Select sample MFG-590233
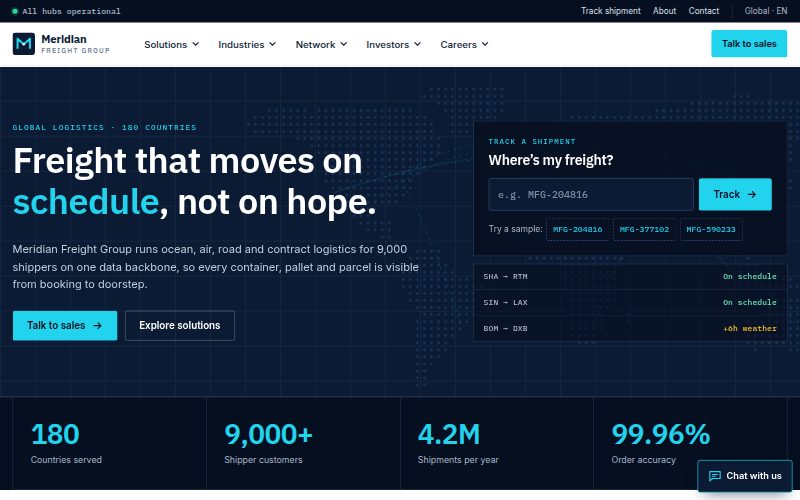Viewport: 800px width, 500px height. tap(711, 230)
